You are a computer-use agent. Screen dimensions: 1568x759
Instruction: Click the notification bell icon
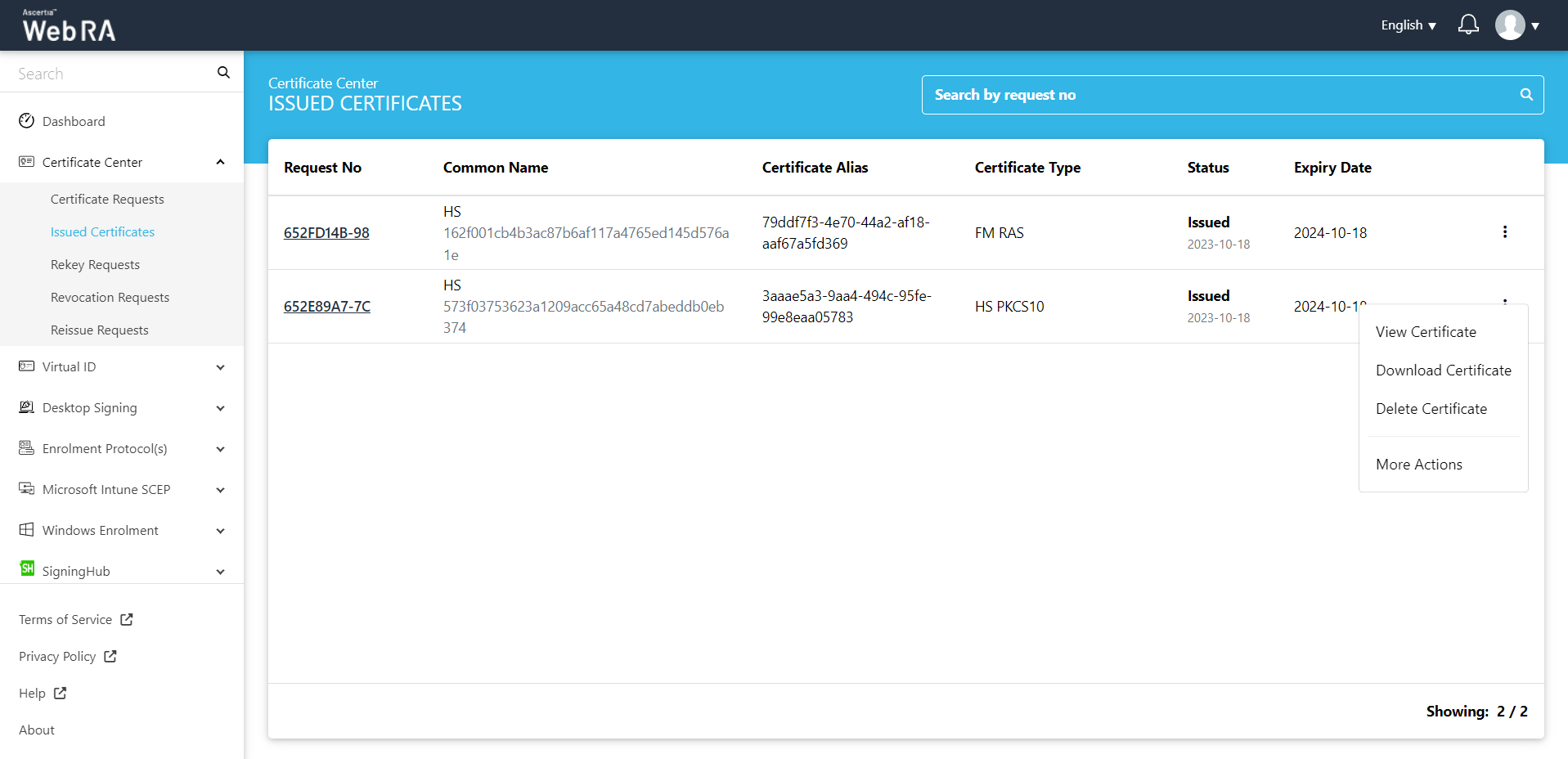1468,25
